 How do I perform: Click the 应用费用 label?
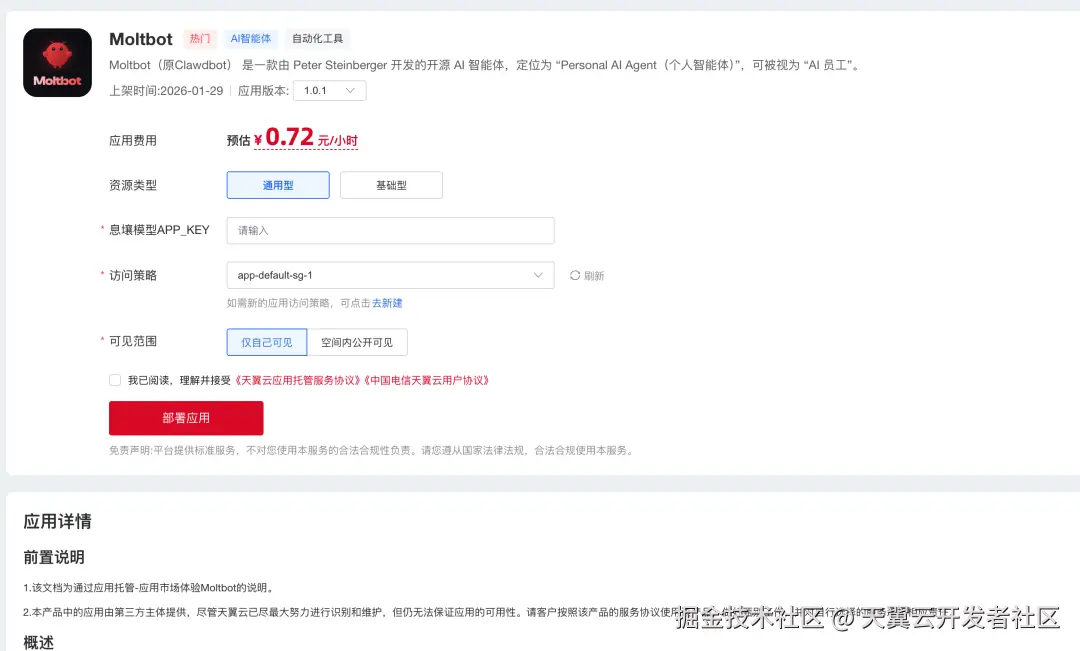(x=133, y=141)
